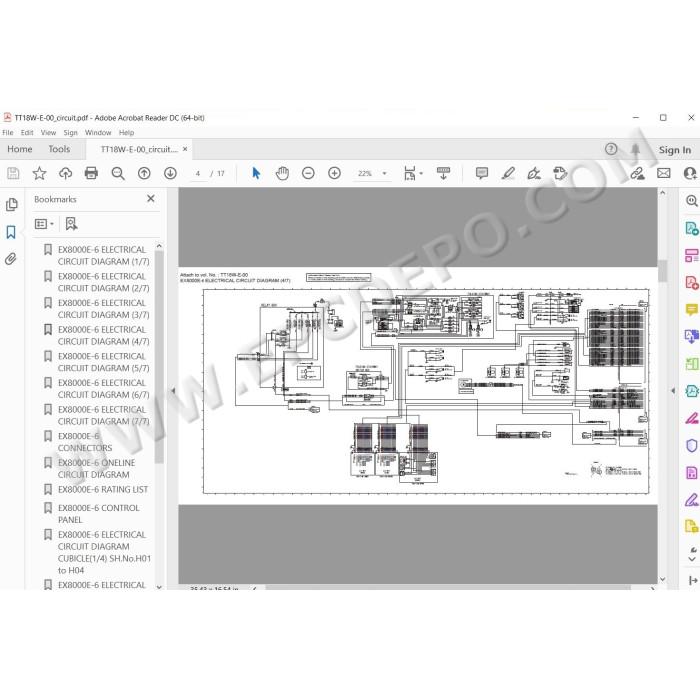Click the Sign In button
700x700 pixels.
[x=675, y=150]
